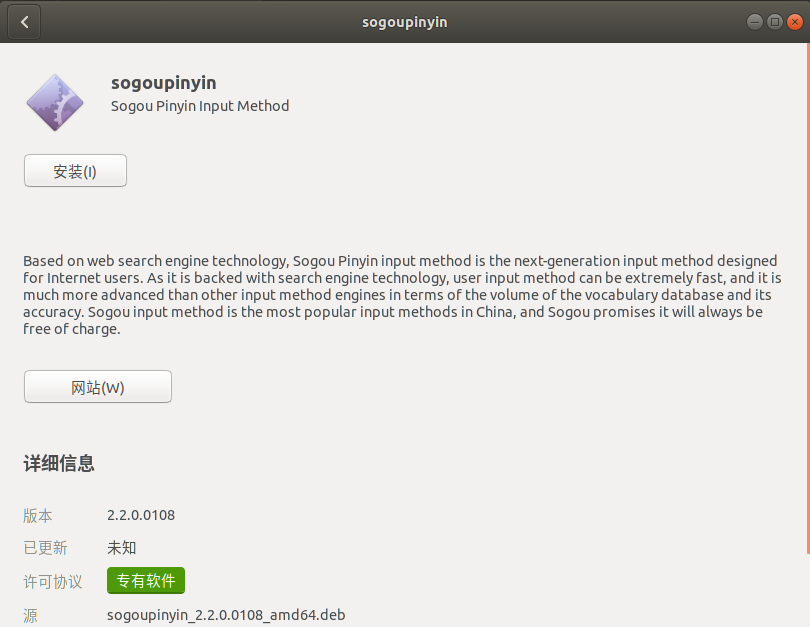Image resolution: width=810 pixels, height=627 pixels.
Task: Click the vertical scrollbar on right edge
Action: pyautogui.click(x=806, y=300)
